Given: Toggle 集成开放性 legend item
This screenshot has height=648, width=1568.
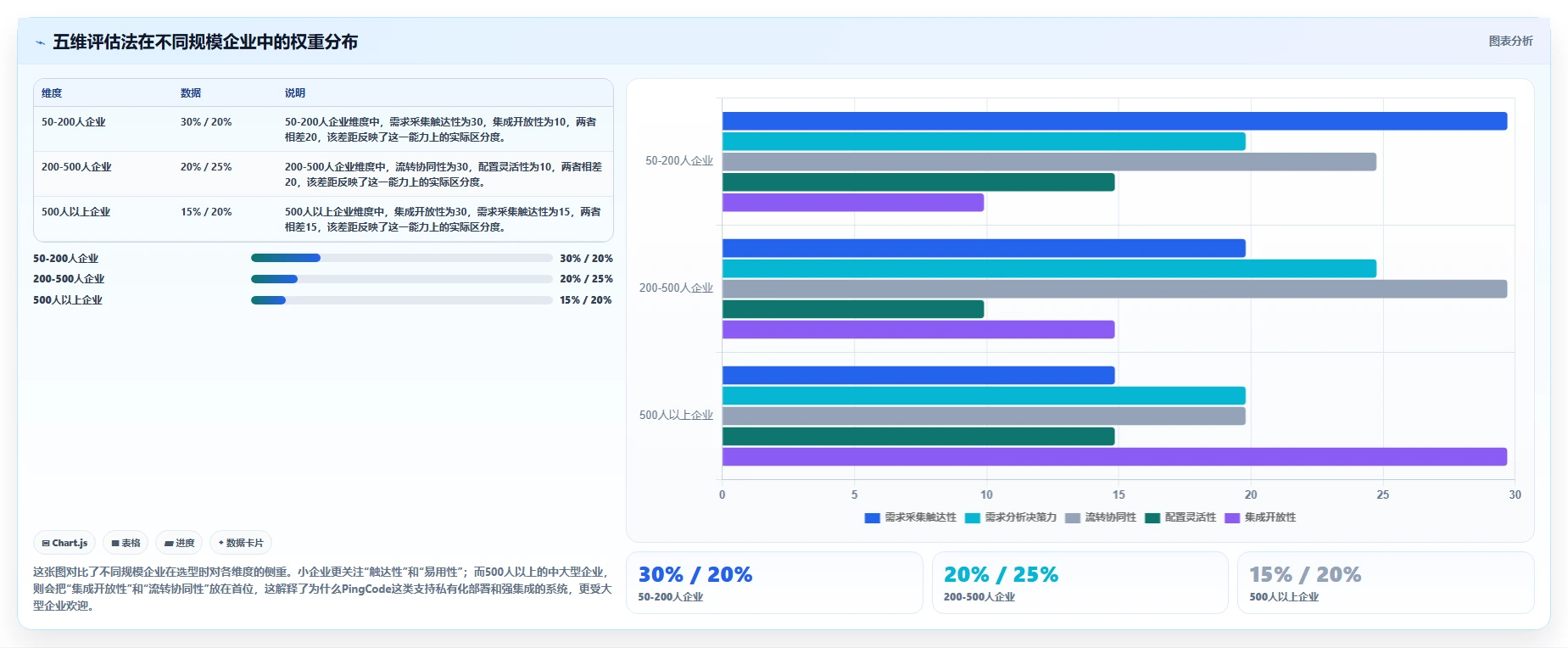Looking at the screenshot, I should coord(1260,517).
